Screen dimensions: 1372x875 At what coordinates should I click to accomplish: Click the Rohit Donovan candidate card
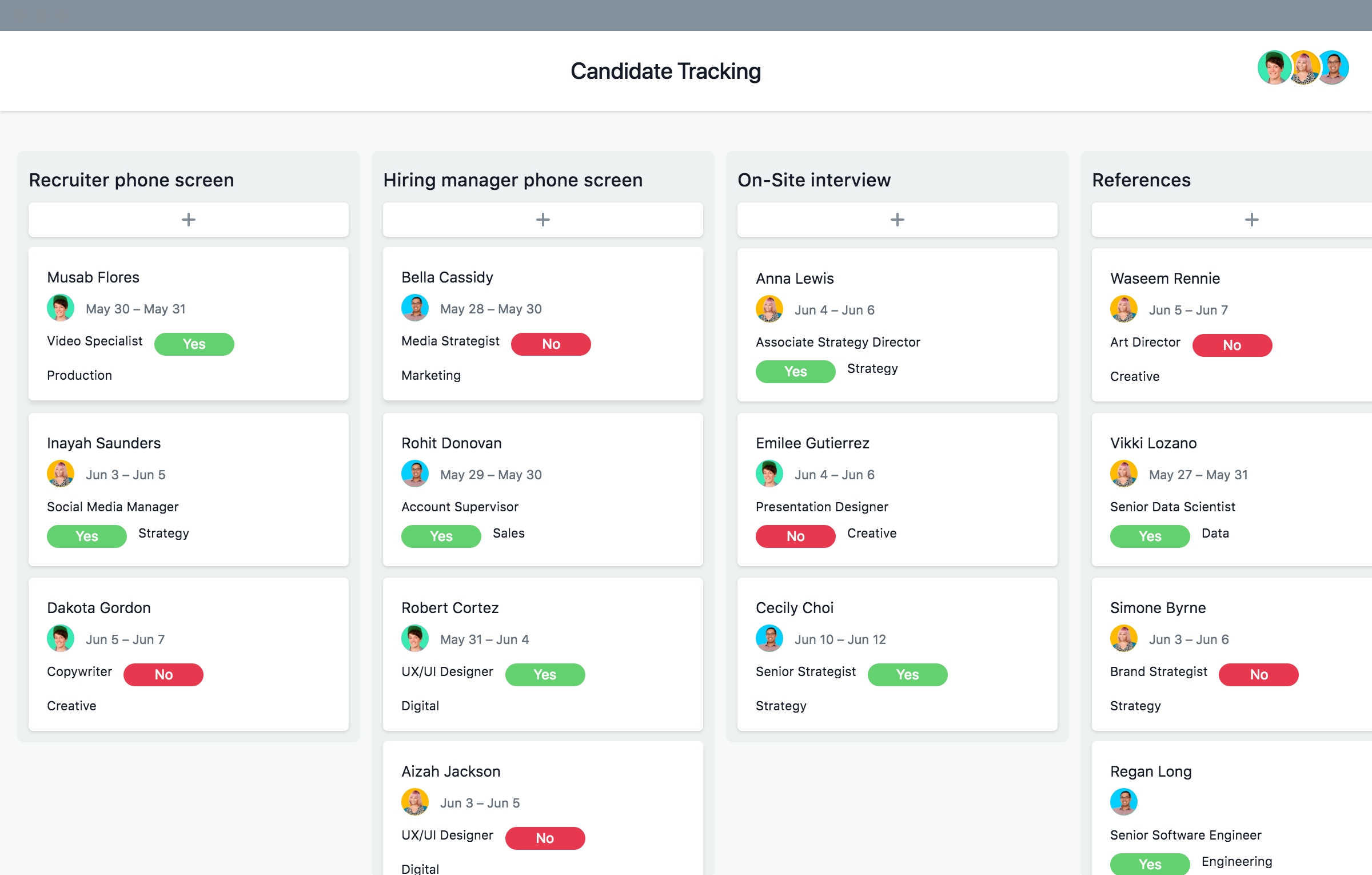(542, 489)
